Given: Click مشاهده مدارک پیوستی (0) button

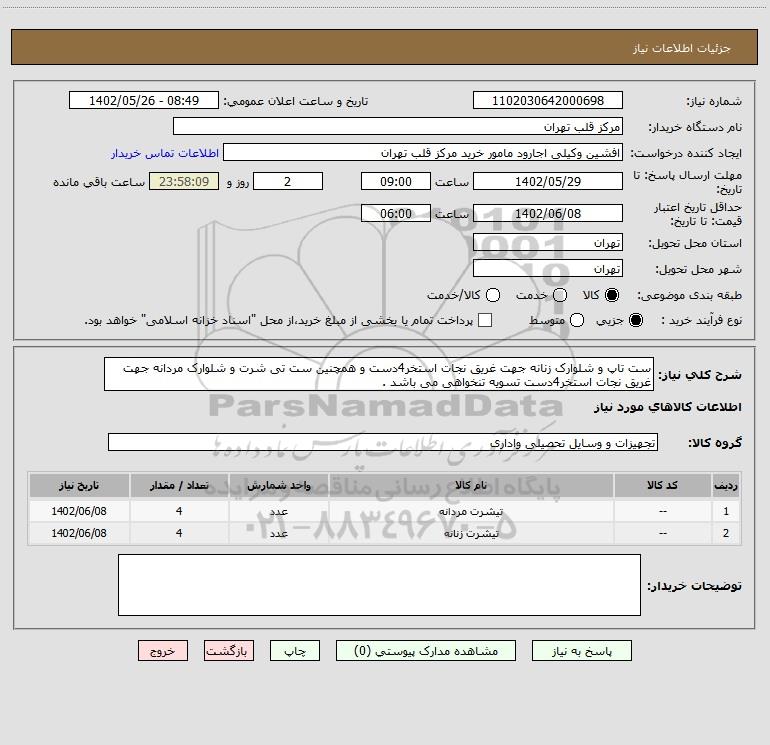Looking at the screenshot, I should coord(426,651).
